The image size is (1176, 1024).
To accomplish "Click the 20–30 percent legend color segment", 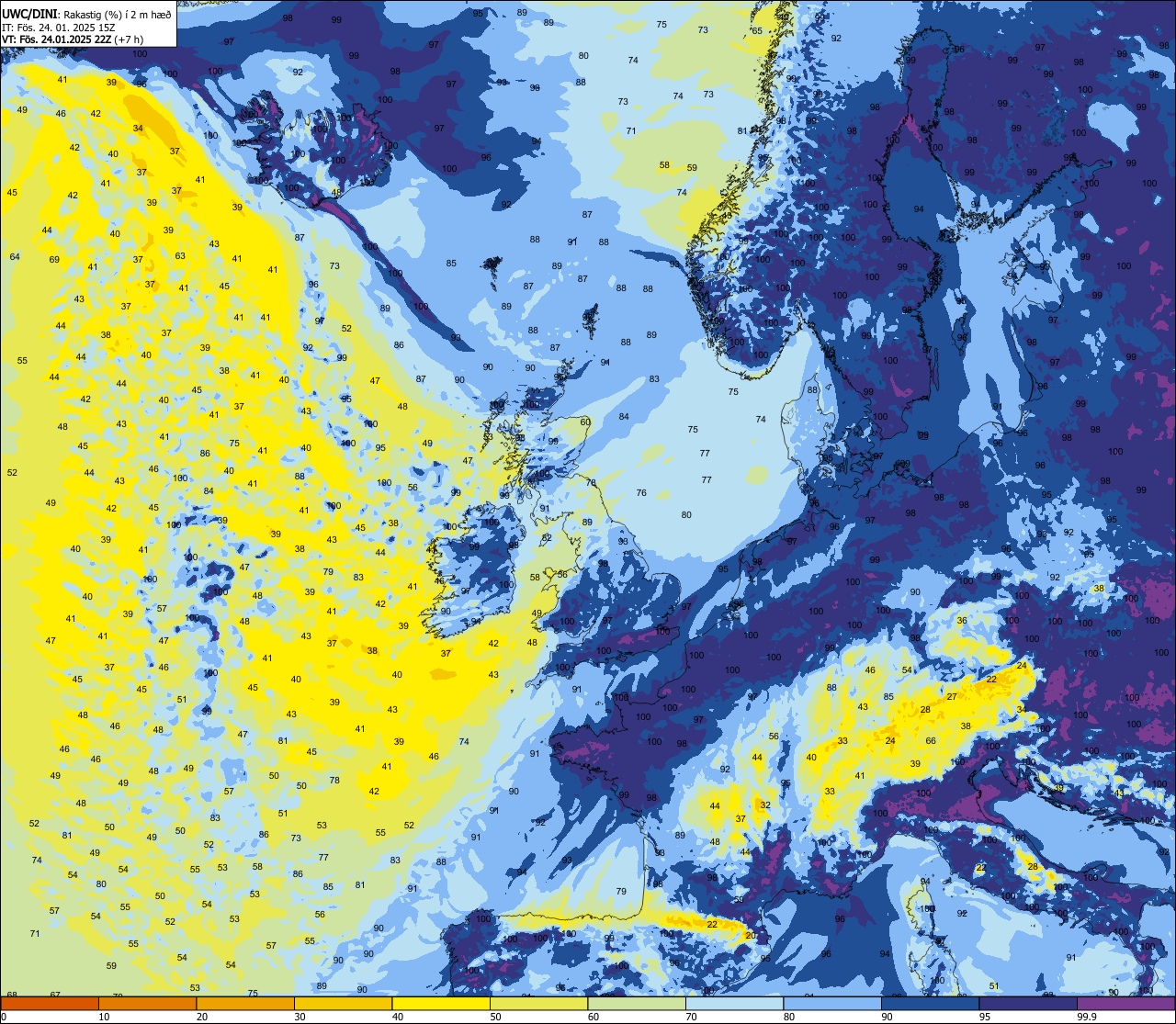I will click(x=245, y=1003).
